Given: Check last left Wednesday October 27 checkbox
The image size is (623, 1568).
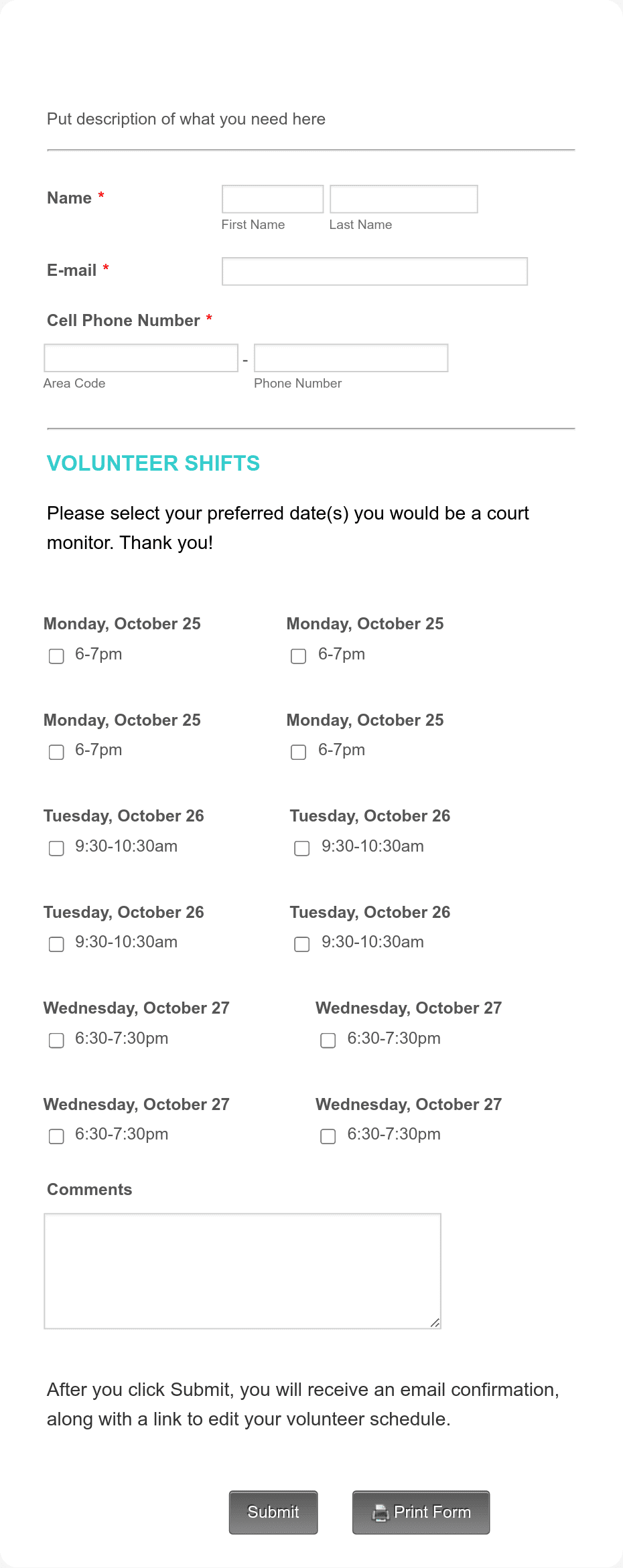Looking at the screenshot, I should tap(56, 1136).
